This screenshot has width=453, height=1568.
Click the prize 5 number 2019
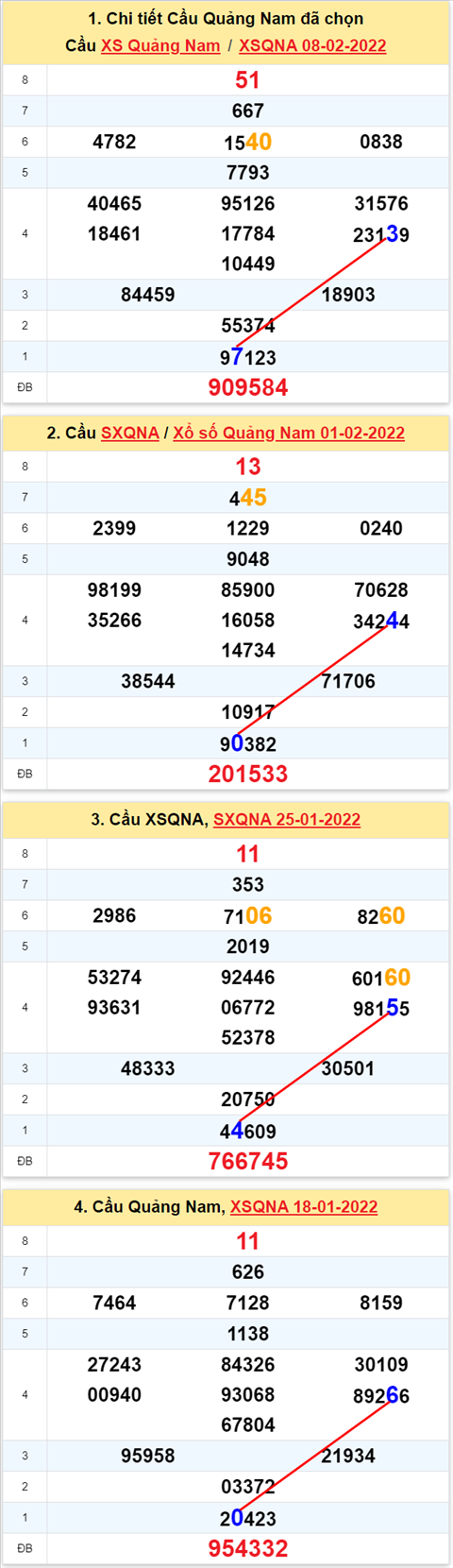tap(248, 946)
